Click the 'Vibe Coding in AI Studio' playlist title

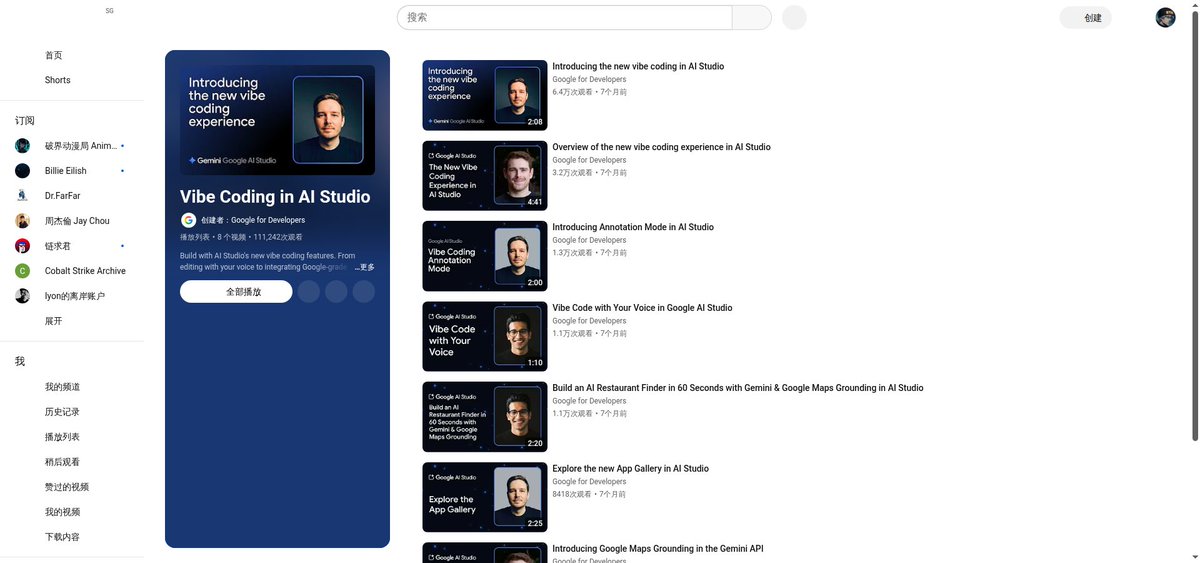(275, 197)
